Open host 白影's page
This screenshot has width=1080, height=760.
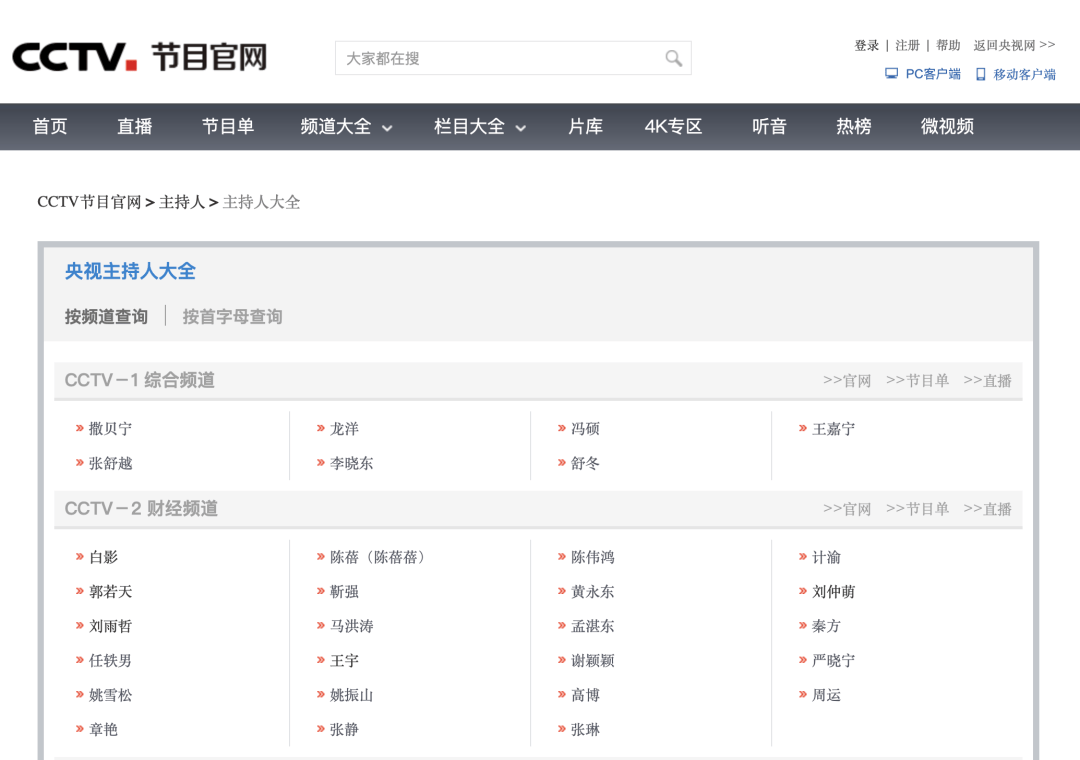103,557
